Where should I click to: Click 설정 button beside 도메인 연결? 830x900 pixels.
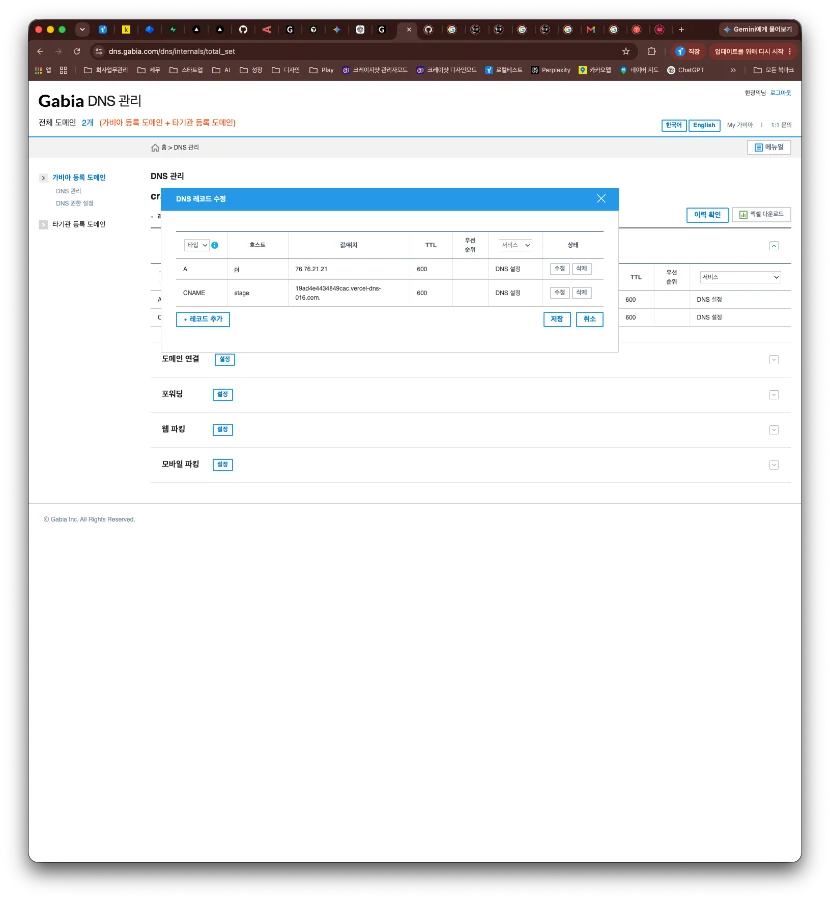point(225,359)
